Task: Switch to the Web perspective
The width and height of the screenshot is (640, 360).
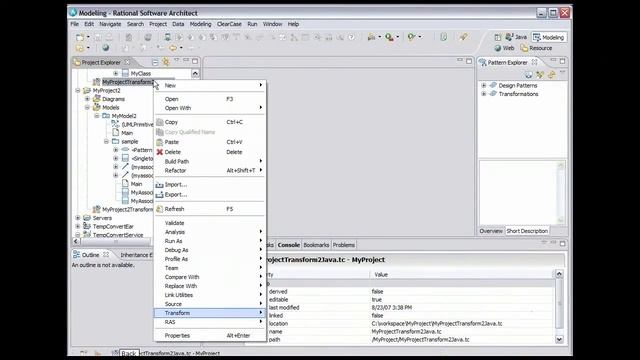Action: click(504, 48)
